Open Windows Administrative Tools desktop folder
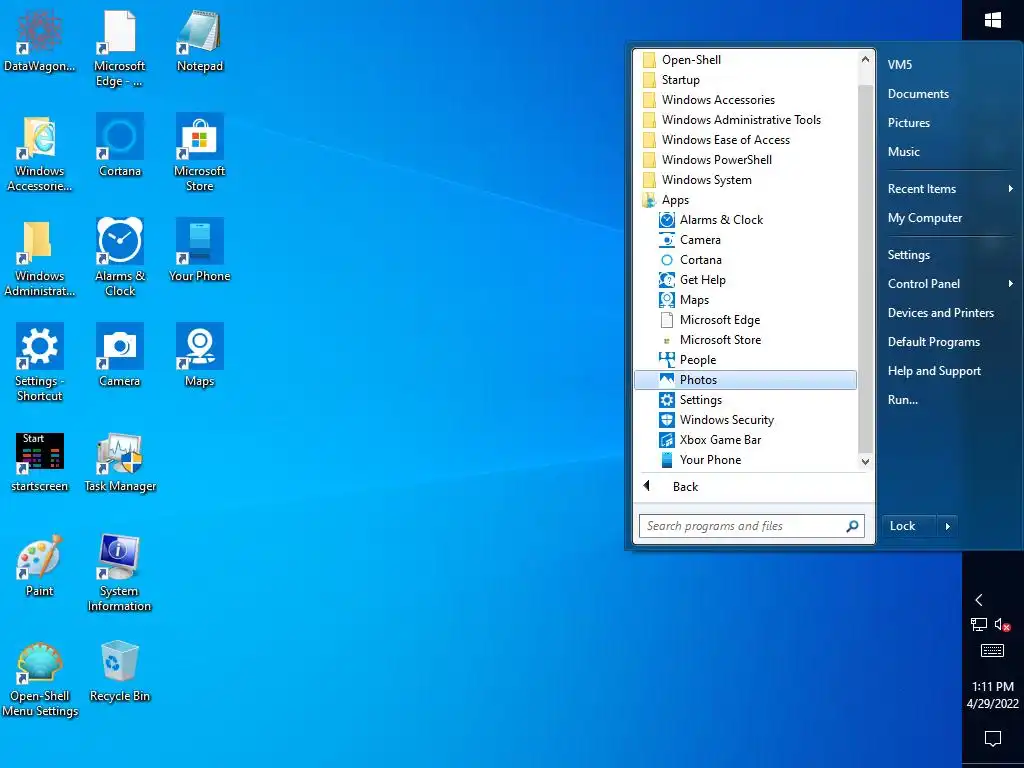The height and width of the screenshot is (768, 1024). click(x=39, y=258)
